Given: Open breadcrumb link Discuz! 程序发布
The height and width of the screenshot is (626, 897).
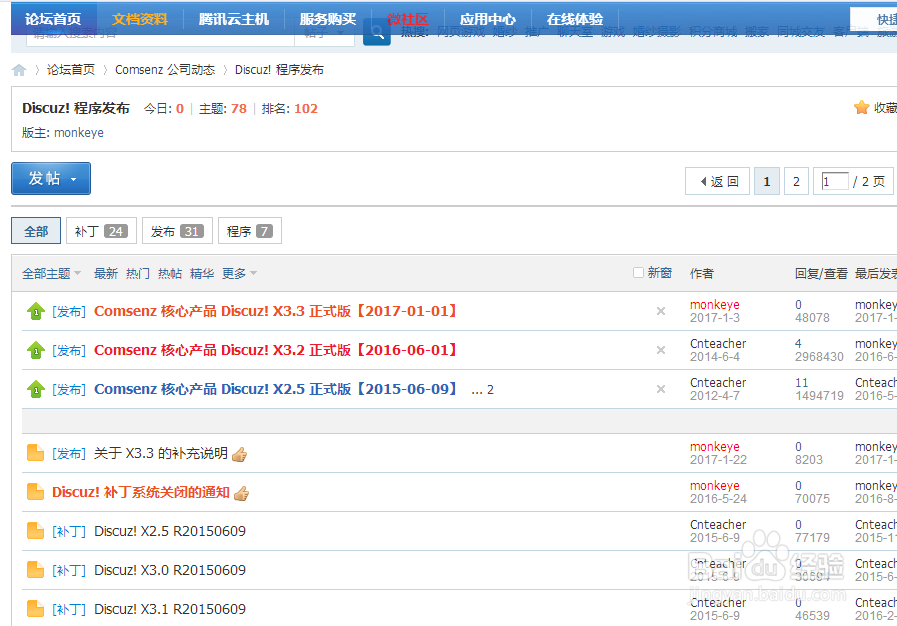Looking at the screenshot, I should (279, 70).
